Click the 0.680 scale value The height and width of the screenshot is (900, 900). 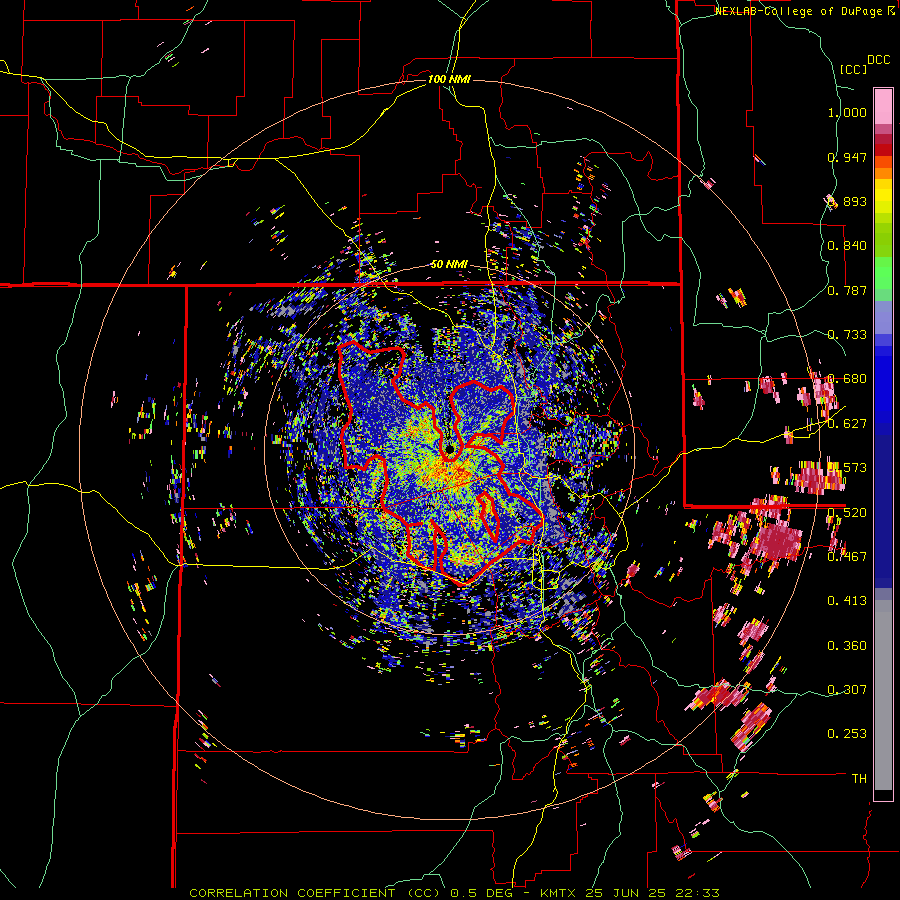847,379
